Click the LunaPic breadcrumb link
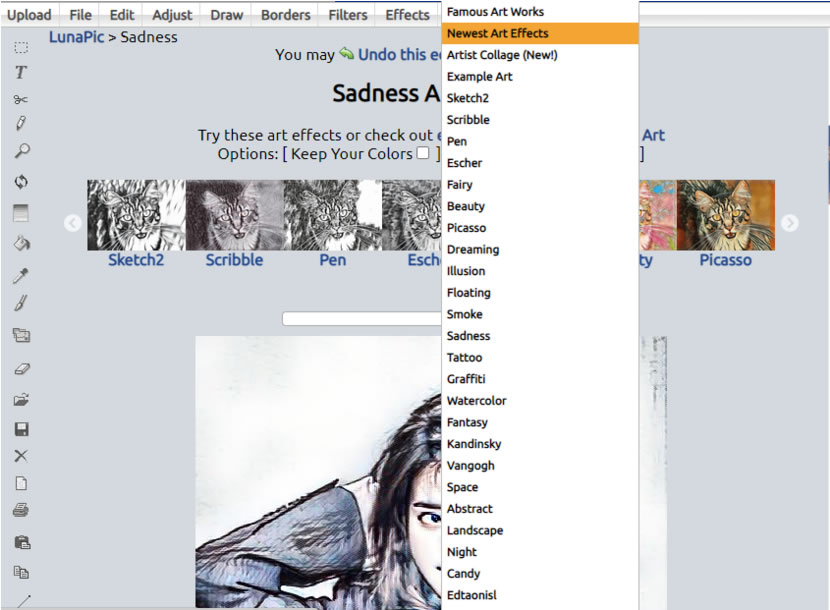Image resolution: width=830 pixels, height=610 pixels. [x=76, y=37]
